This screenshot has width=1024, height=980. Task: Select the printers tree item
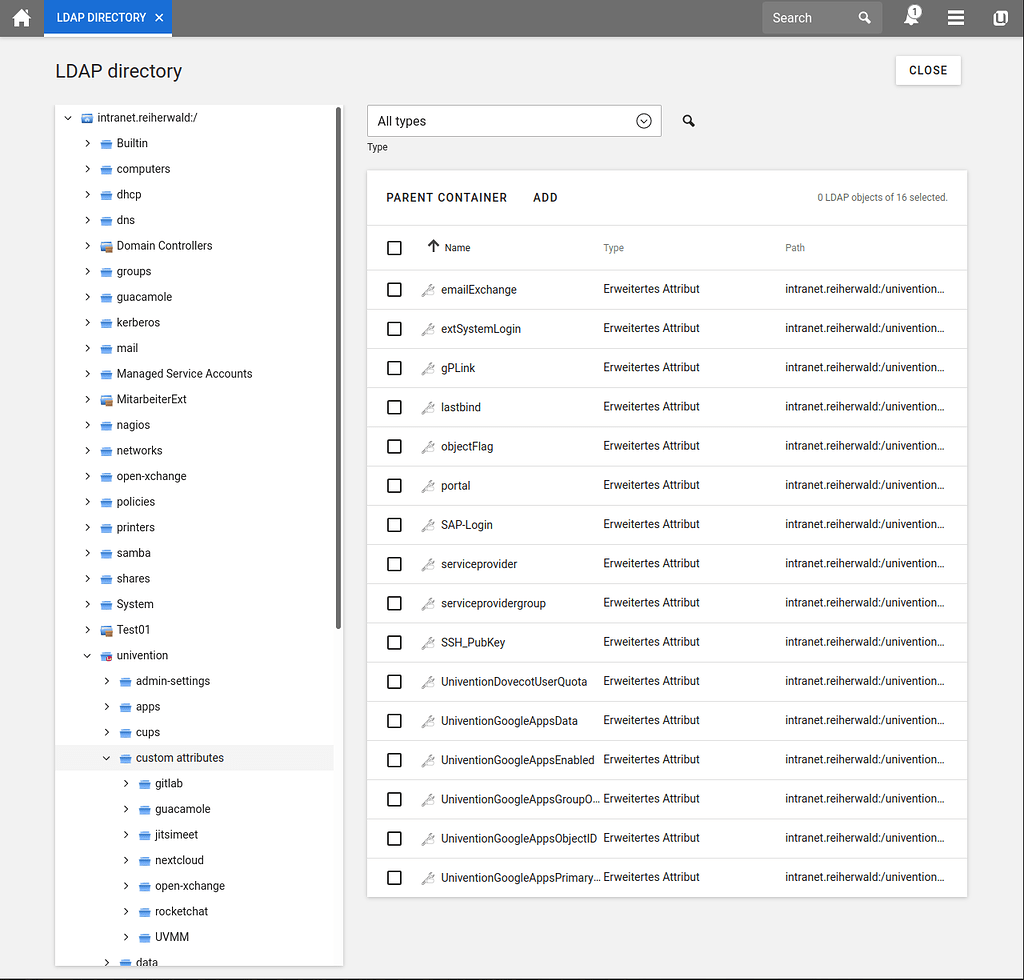pyautogui.click(x=136, y=528)
